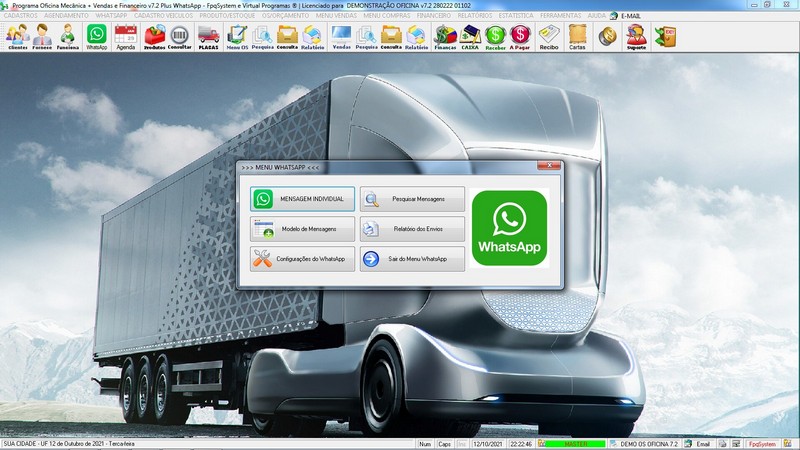The height and width of the screenshot is (450, 800).
Task: Open the OS/ORÇAMENTO menu
Action: 285,16
